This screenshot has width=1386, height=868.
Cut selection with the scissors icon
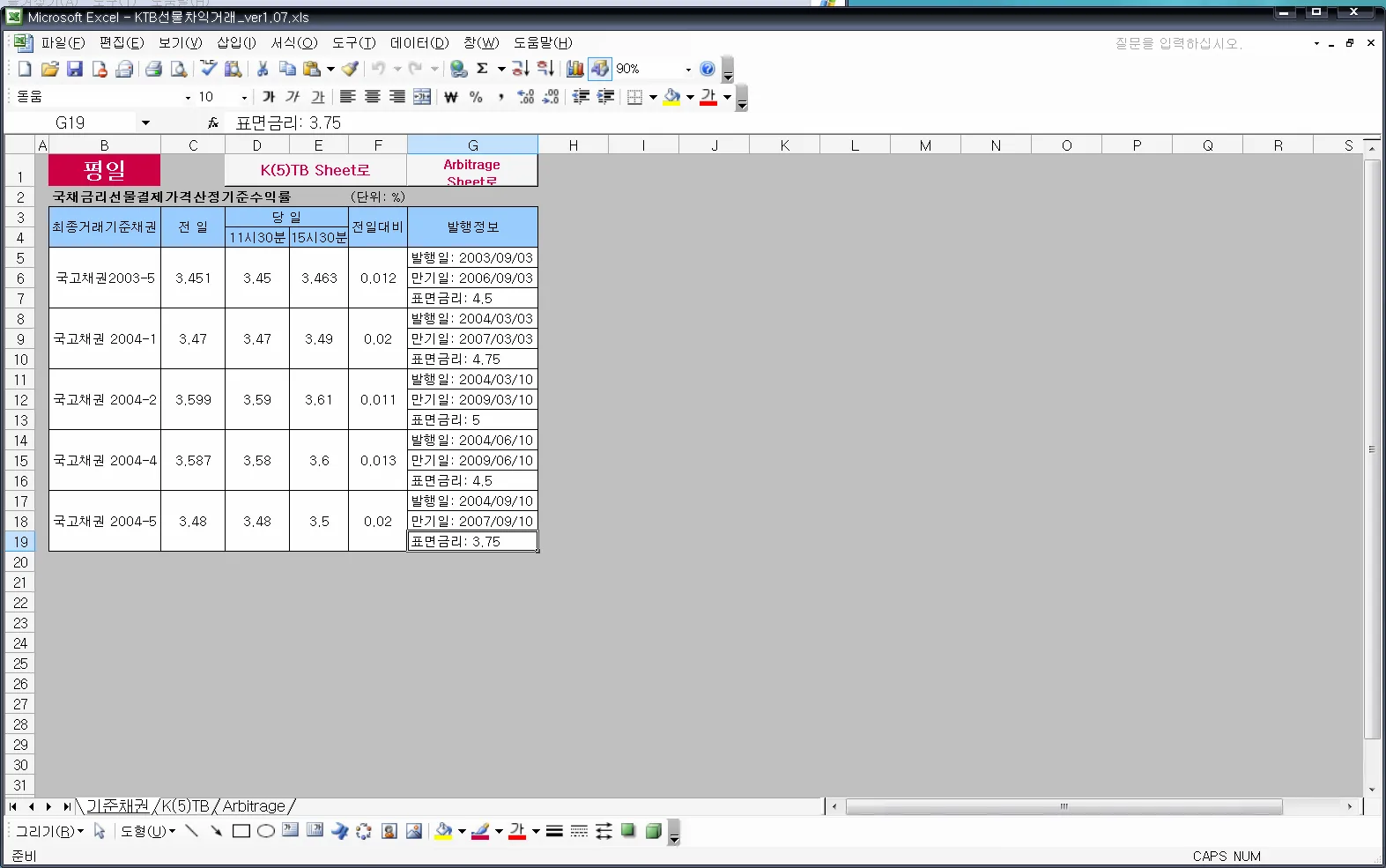262,69
